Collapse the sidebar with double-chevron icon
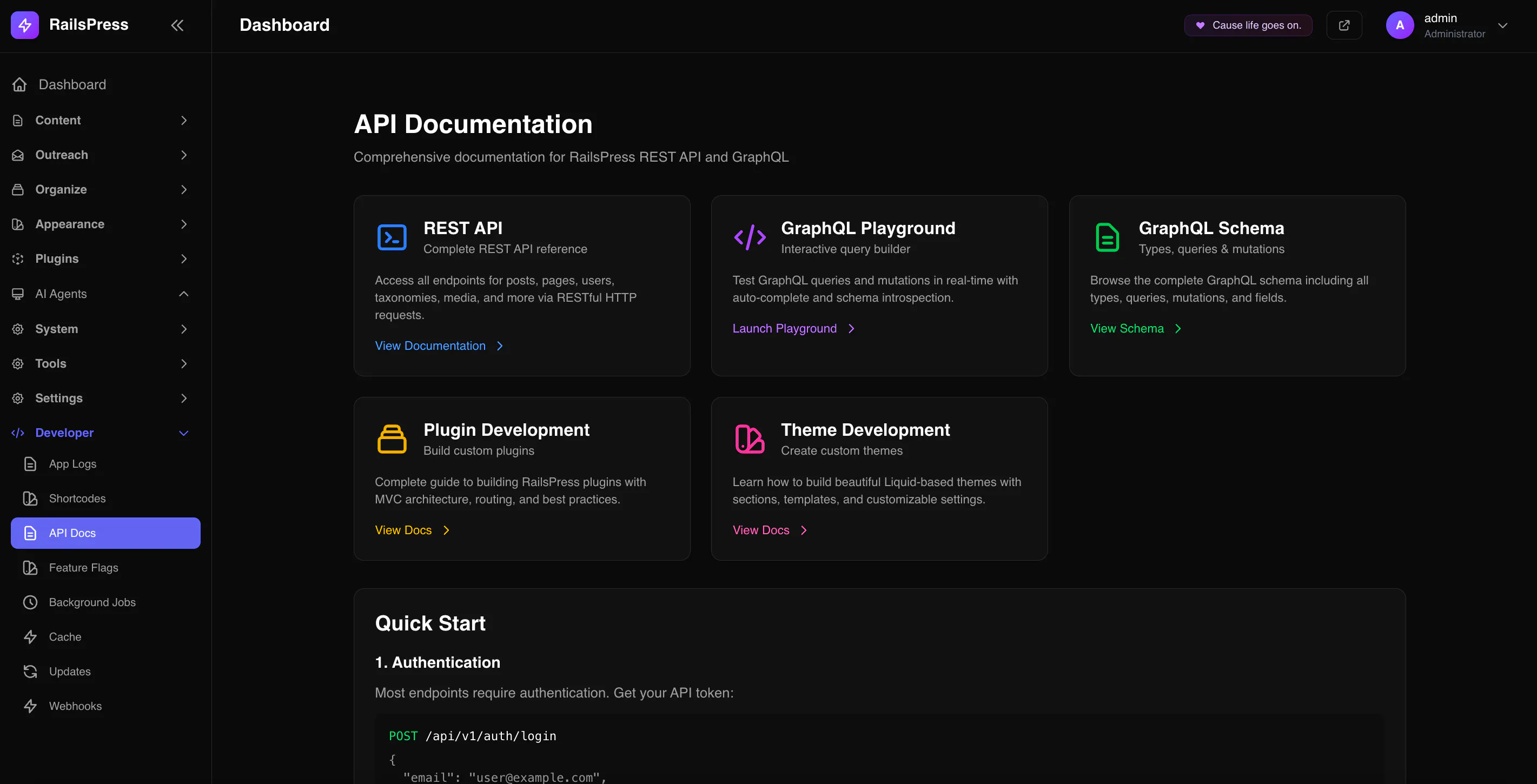1537x784 pixels. [x=177, y=25]
